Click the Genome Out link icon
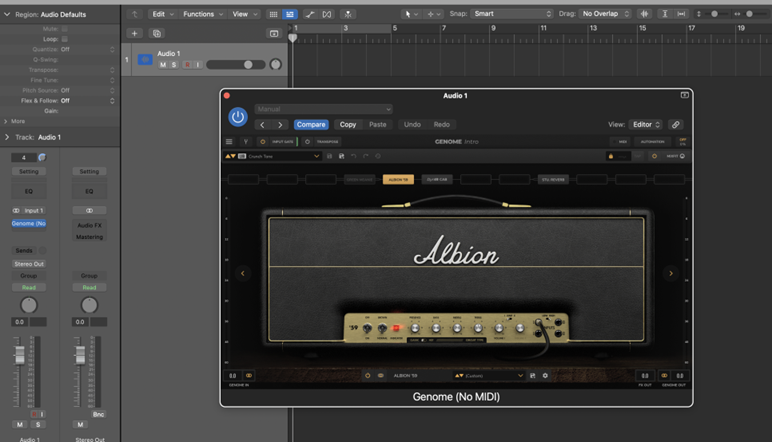Screen dimensions: 772x442 pyautogui.click(x=664, y=376)
